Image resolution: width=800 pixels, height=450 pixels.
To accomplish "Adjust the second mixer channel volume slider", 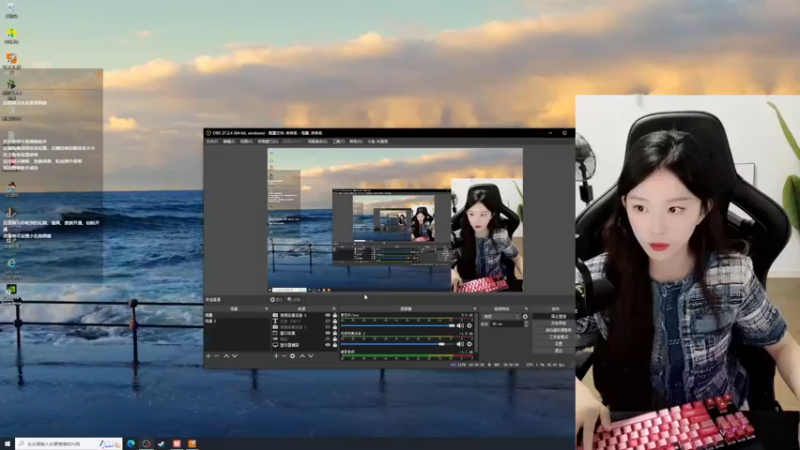I will point(398,344).
